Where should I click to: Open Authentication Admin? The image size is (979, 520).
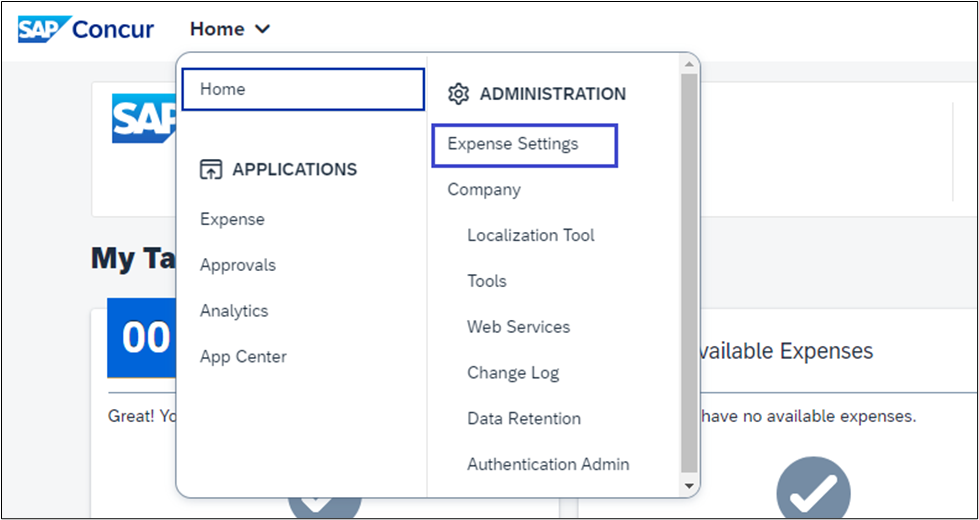tap(548, 464)
